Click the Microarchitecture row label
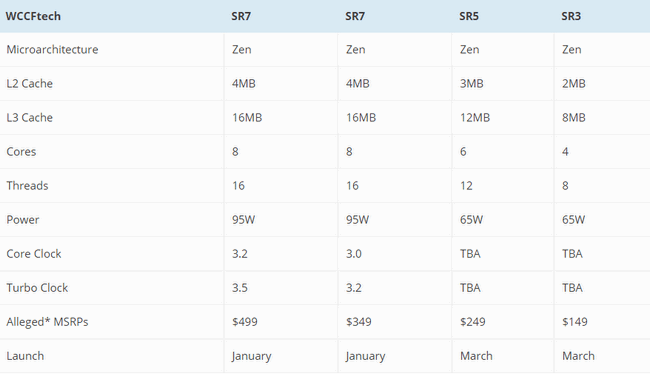The image size is (650, 374). [x=52, y=49]
